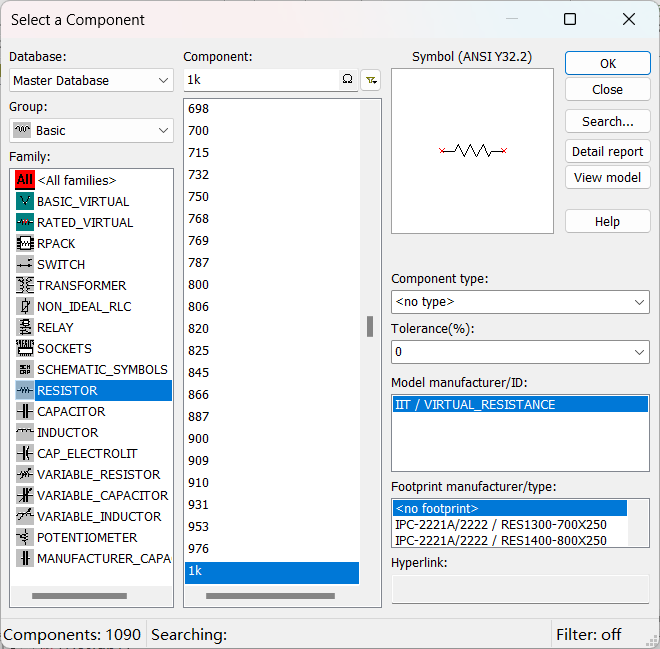660x649 pixels.
Task: Select the VARIABLE_INDUCTOR family icon
Action: coord(25,516)
